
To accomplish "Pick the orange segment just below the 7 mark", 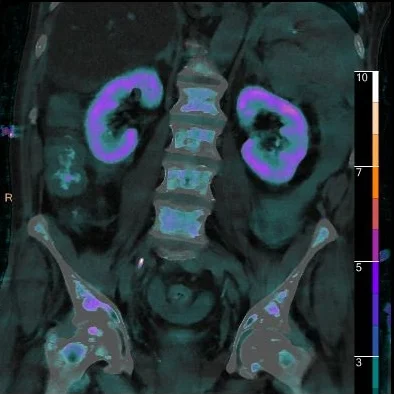I will coord(375,183).
